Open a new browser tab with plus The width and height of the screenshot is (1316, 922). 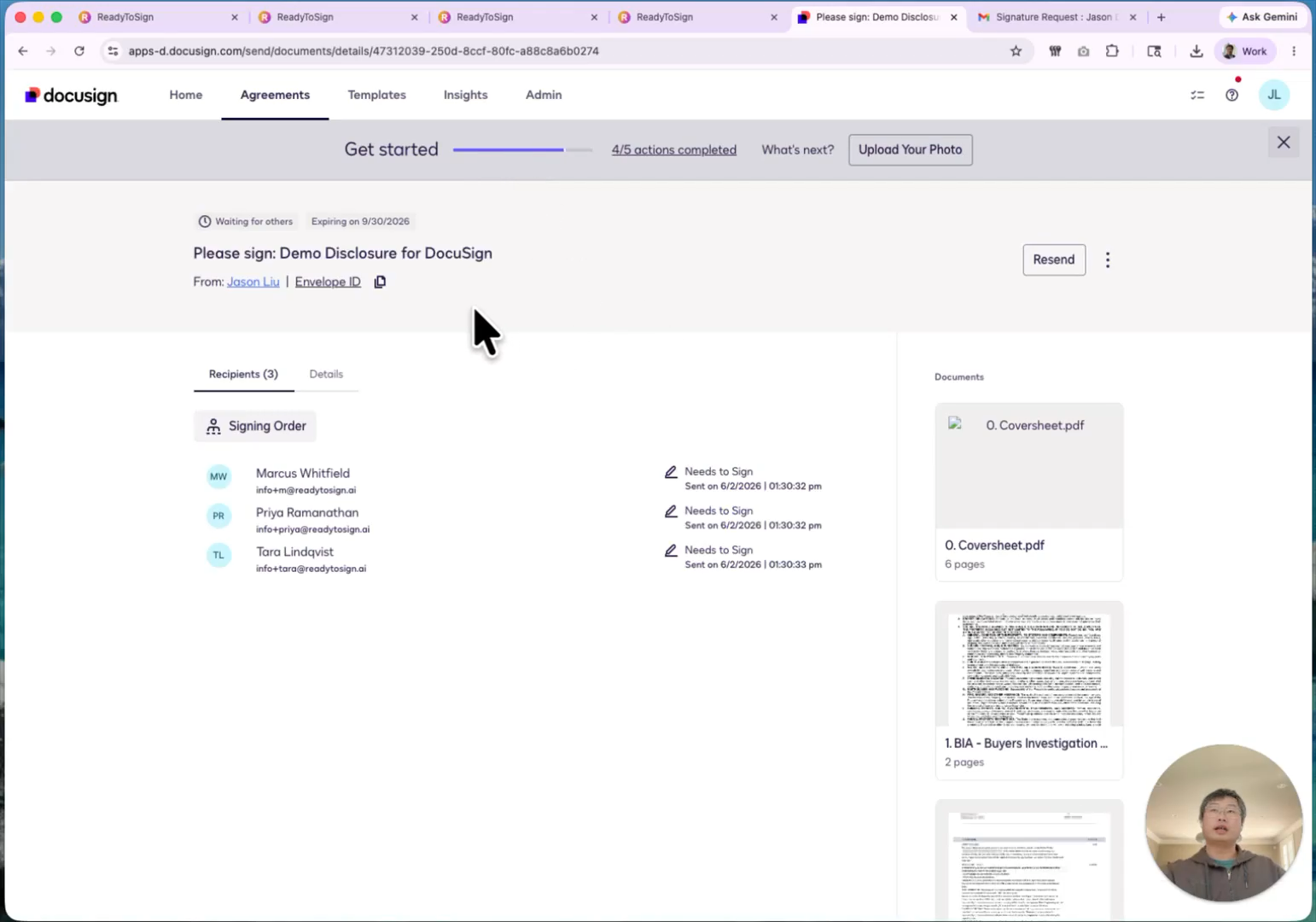click(x=1161, y=17)
